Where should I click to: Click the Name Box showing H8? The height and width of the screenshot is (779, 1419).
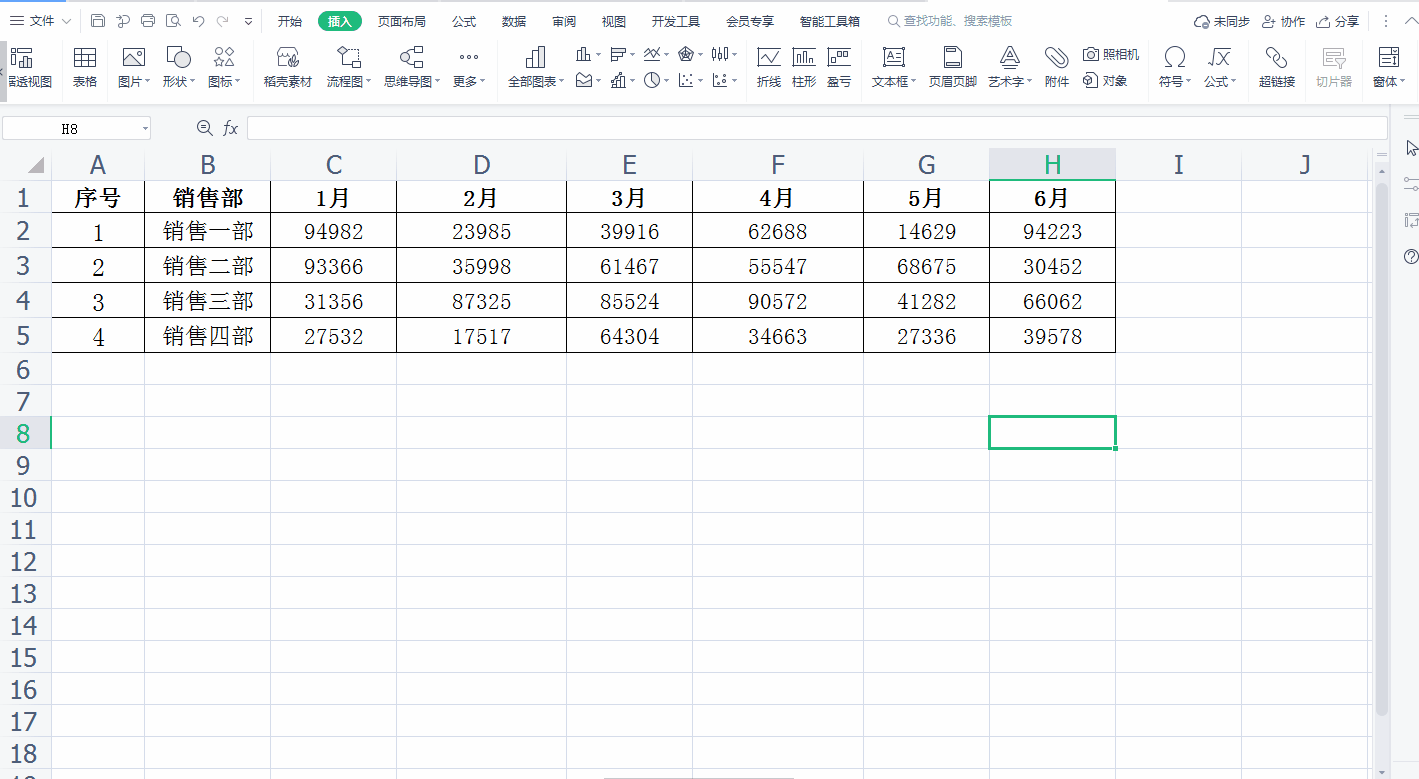coord(70,128)
